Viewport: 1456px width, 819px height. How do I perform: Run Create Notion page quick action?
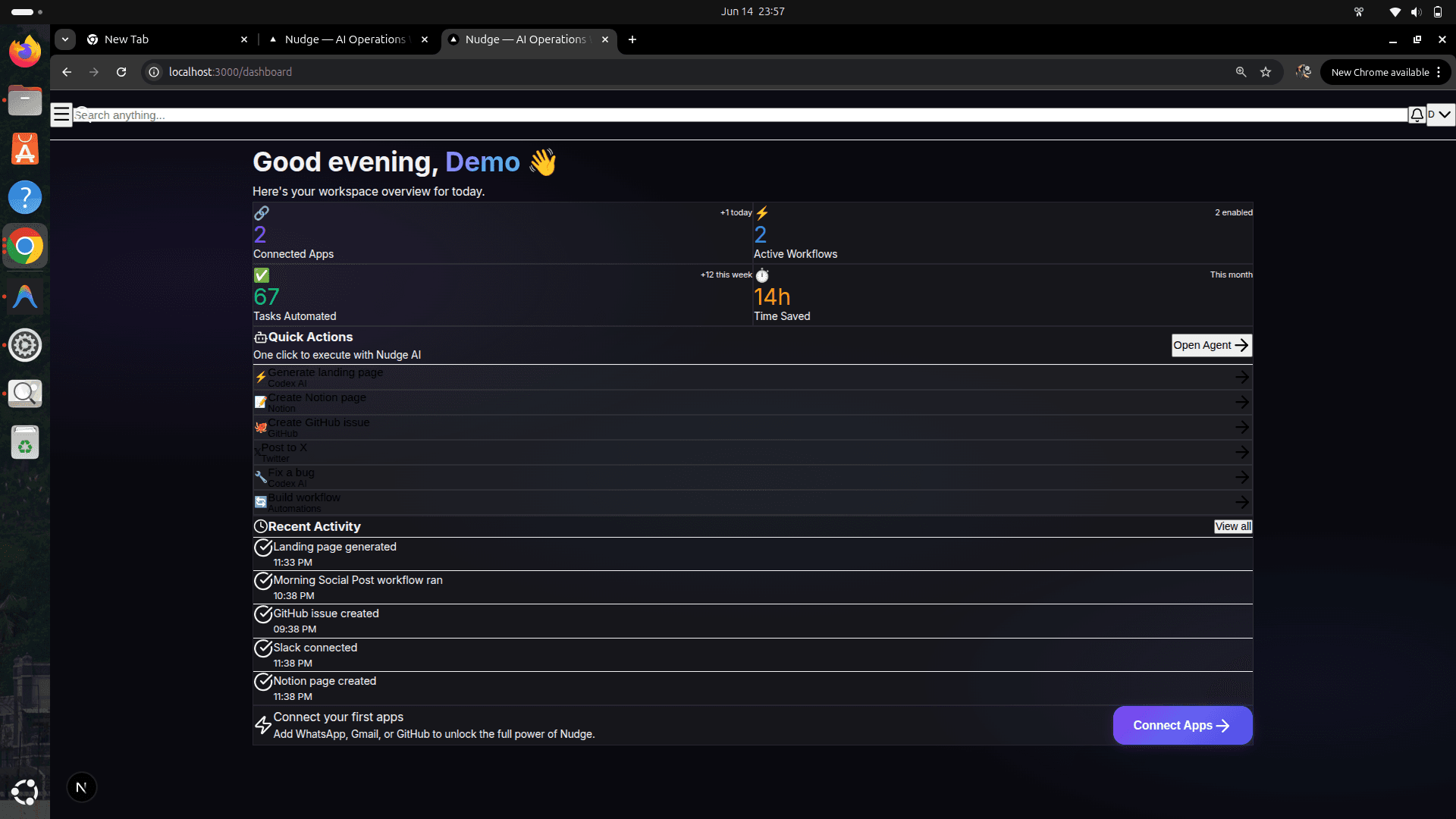pyautogui.click(x=752, y=402)
